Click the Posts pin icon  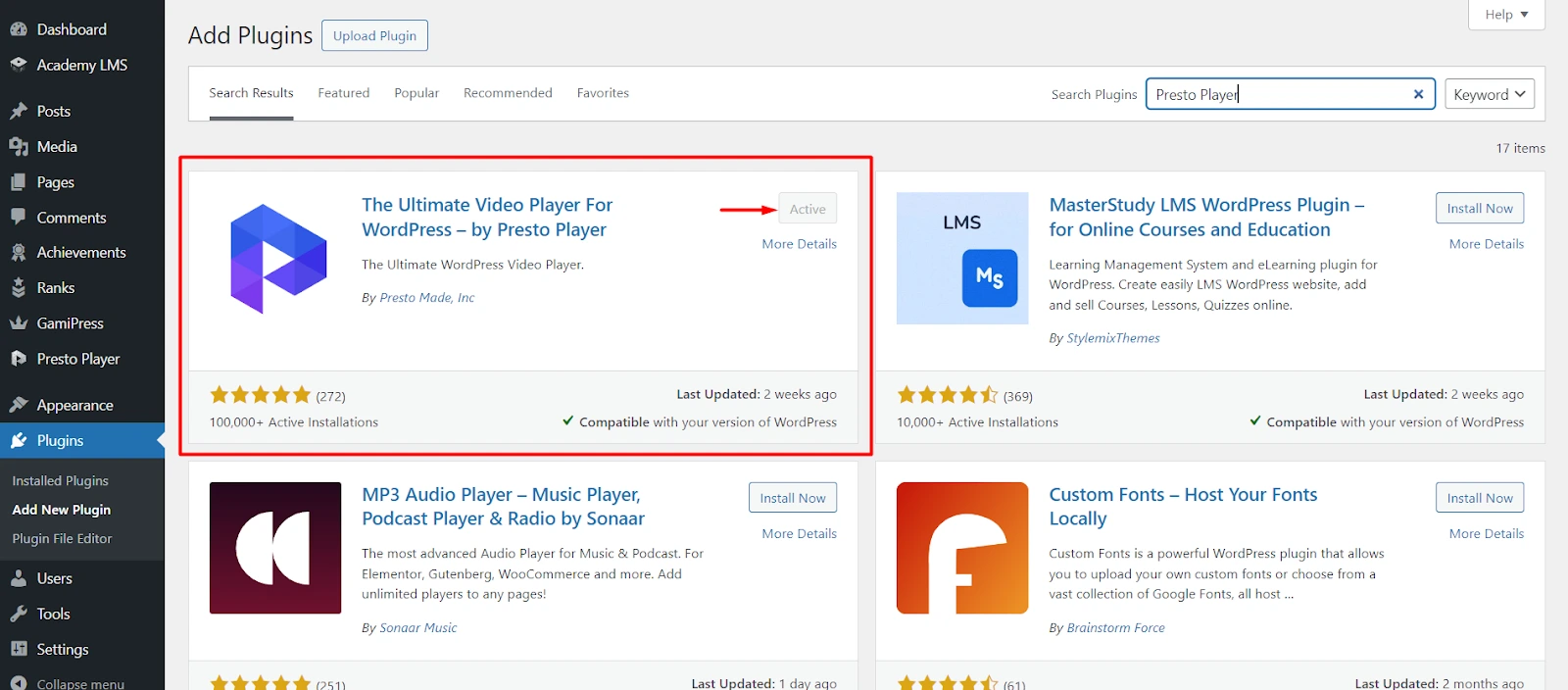pyautogui.click(x=19, y=111)
